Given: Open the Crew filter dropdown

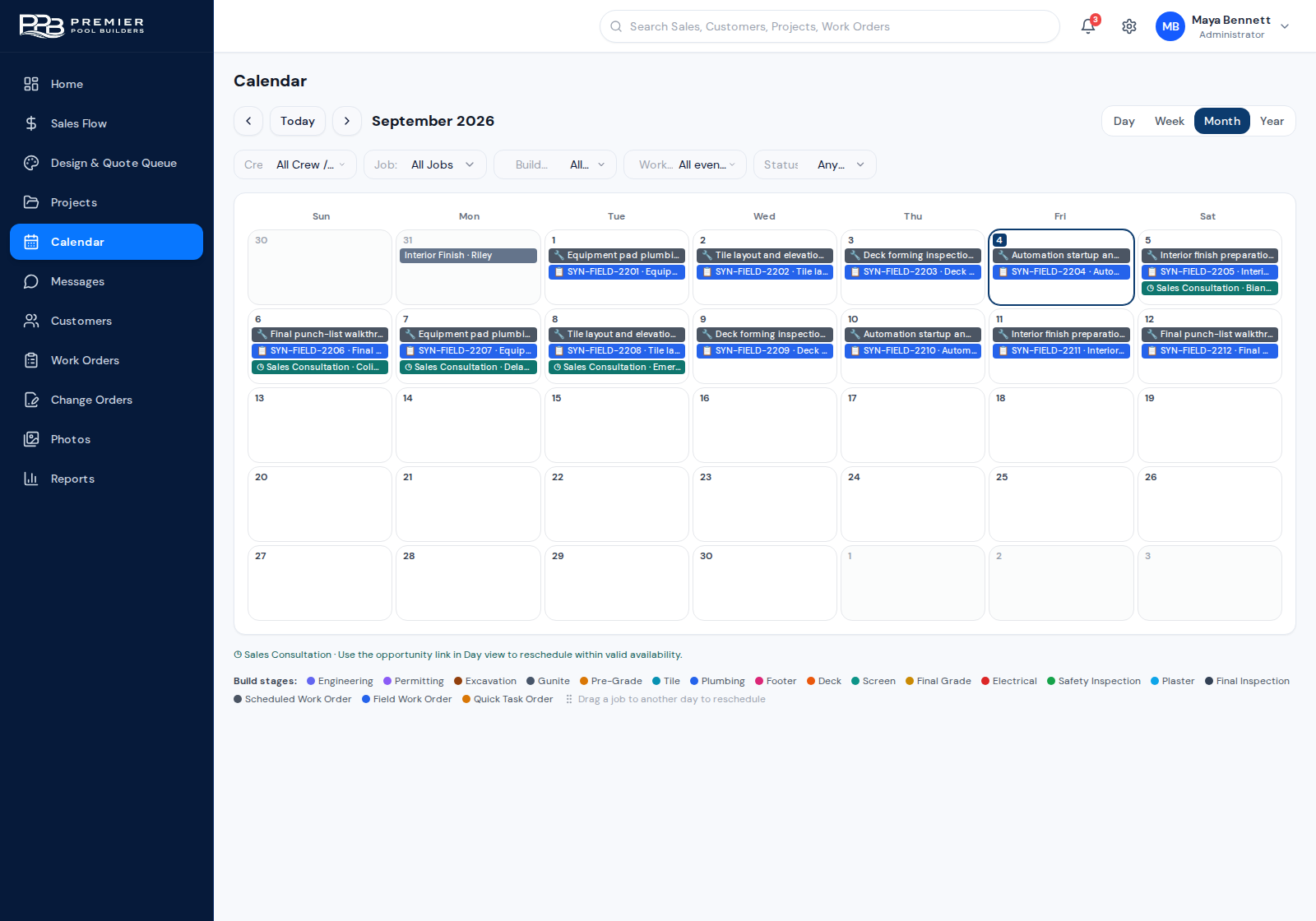Looking at the screenshot, I should pos(295,164).
